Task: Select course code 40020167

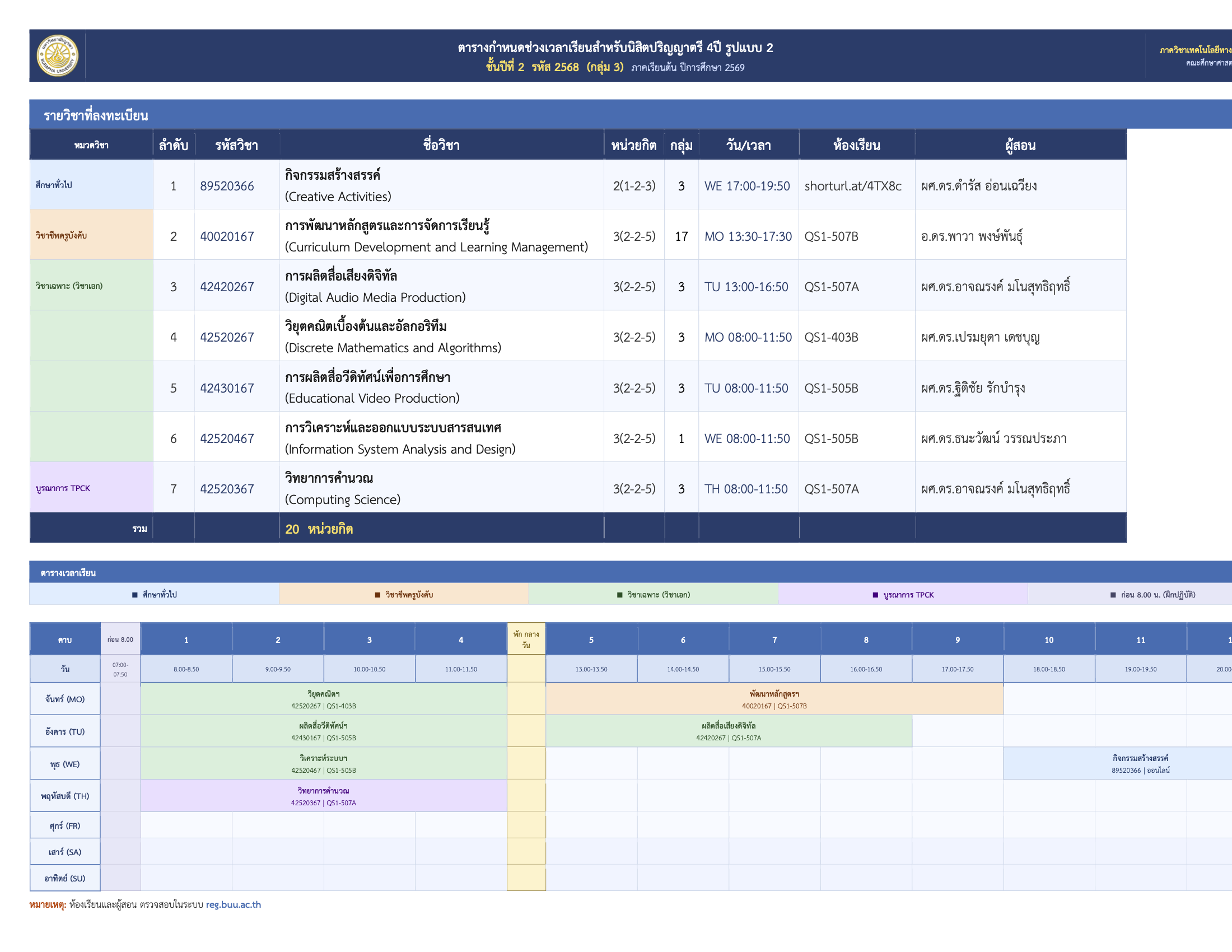Action: point(227,236)
